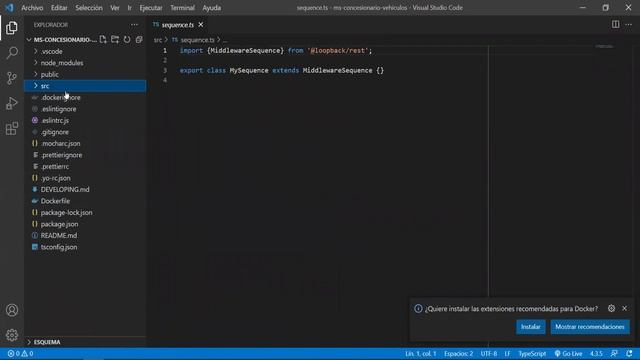The height and width of the screenshot is (360, 640).
Task: Click the New File icon in explorer header
Action: pyautogui.click(x=103, y=40)
